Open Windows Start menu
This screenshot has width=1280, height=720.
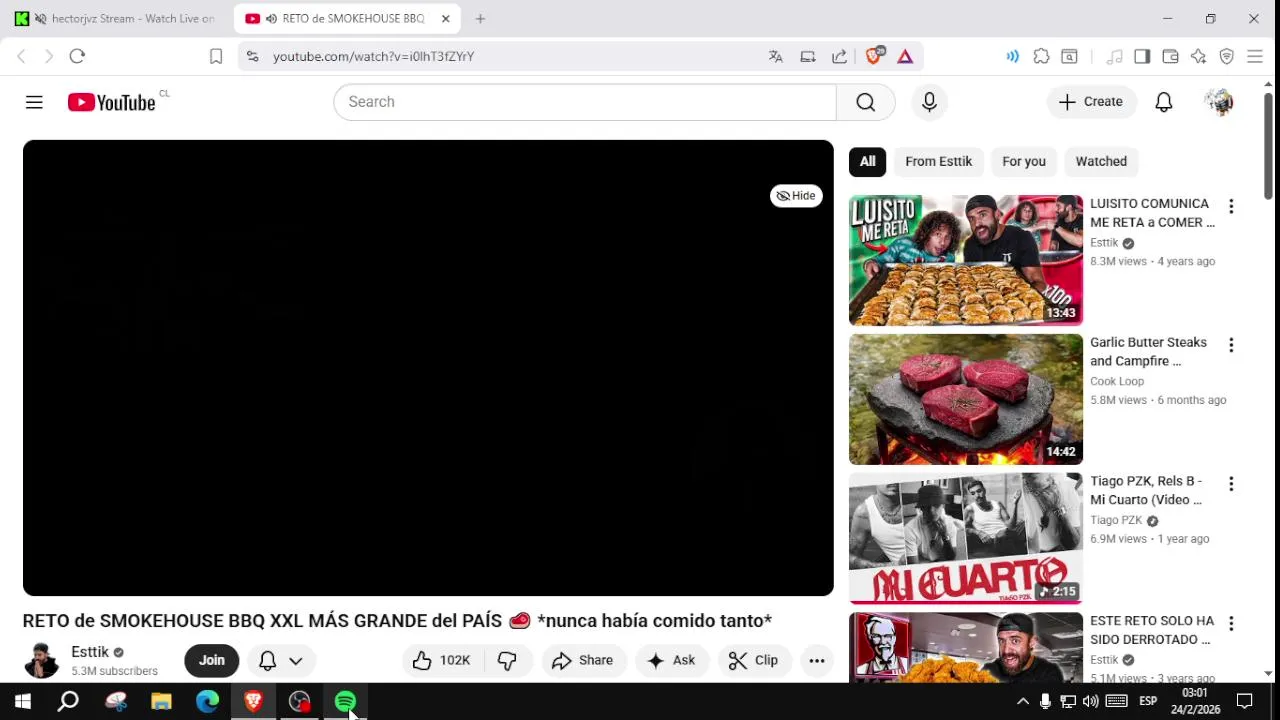point(22,702)
